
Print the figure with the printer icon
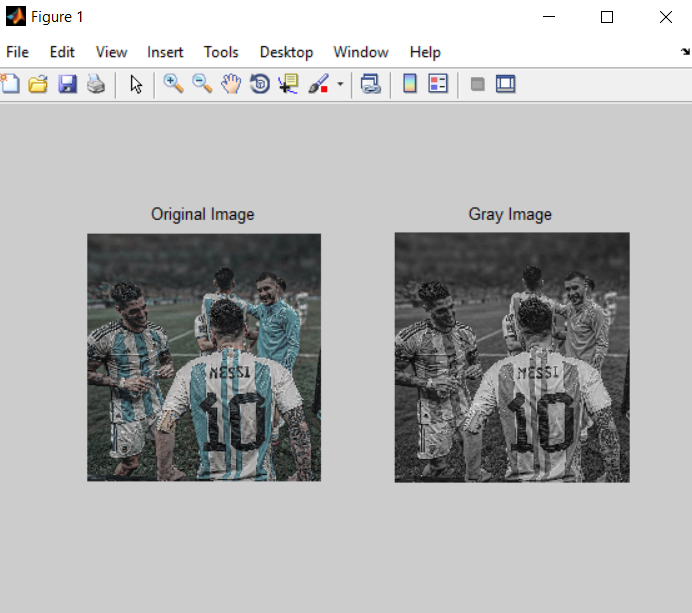[95, 85]
